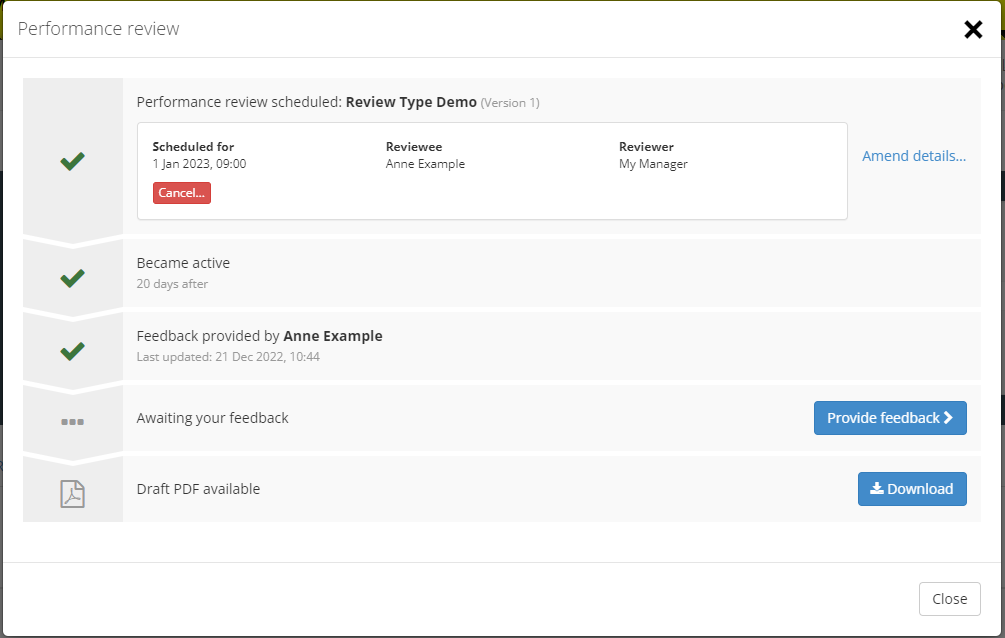Click the Draft PDF available label

[x=198, y=489]
